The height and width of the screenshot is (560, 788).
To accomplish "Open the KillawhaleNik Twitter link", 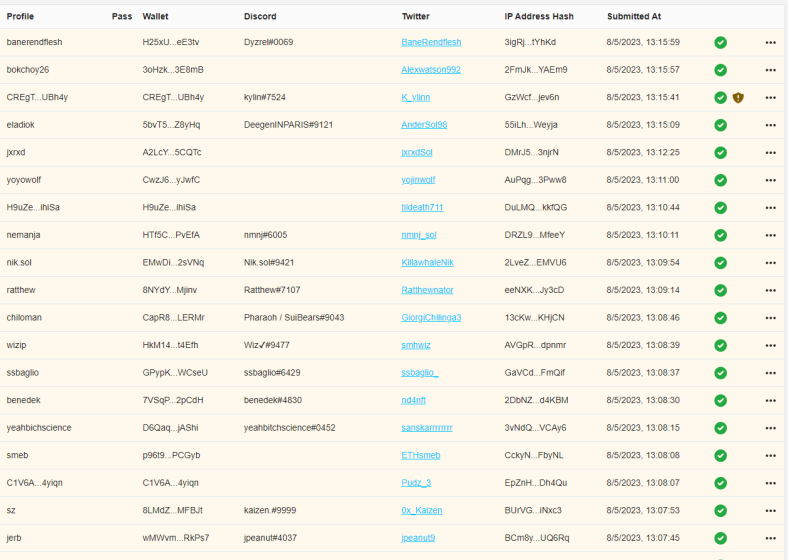I will pyautogui.click(x=427, y=262).
